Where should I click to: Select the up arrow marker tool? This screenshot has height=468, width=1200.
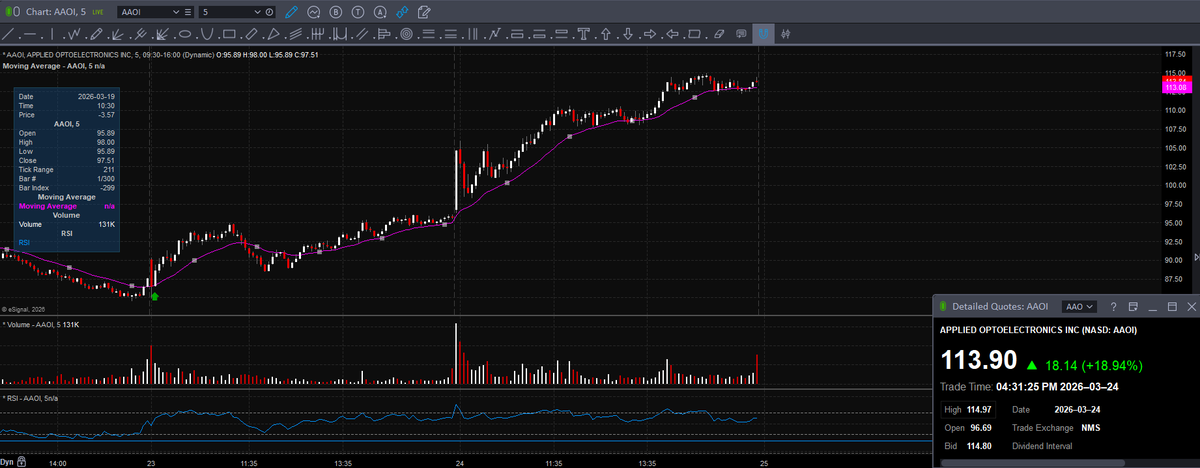click(x=606, y=34)
